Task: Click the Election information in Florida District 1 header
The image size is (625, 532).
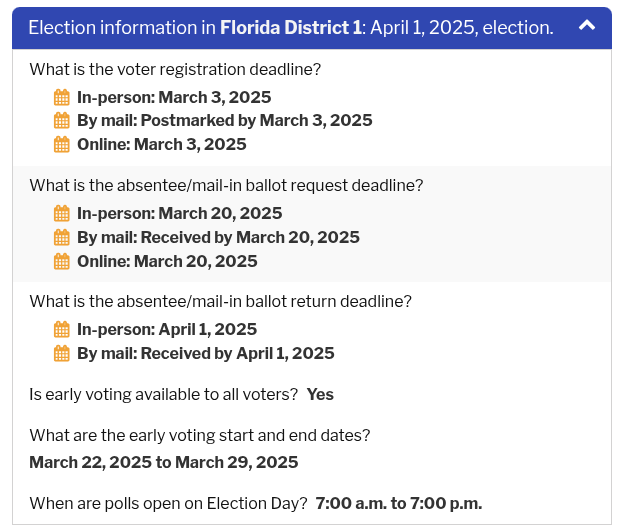Action: [290, 28]
